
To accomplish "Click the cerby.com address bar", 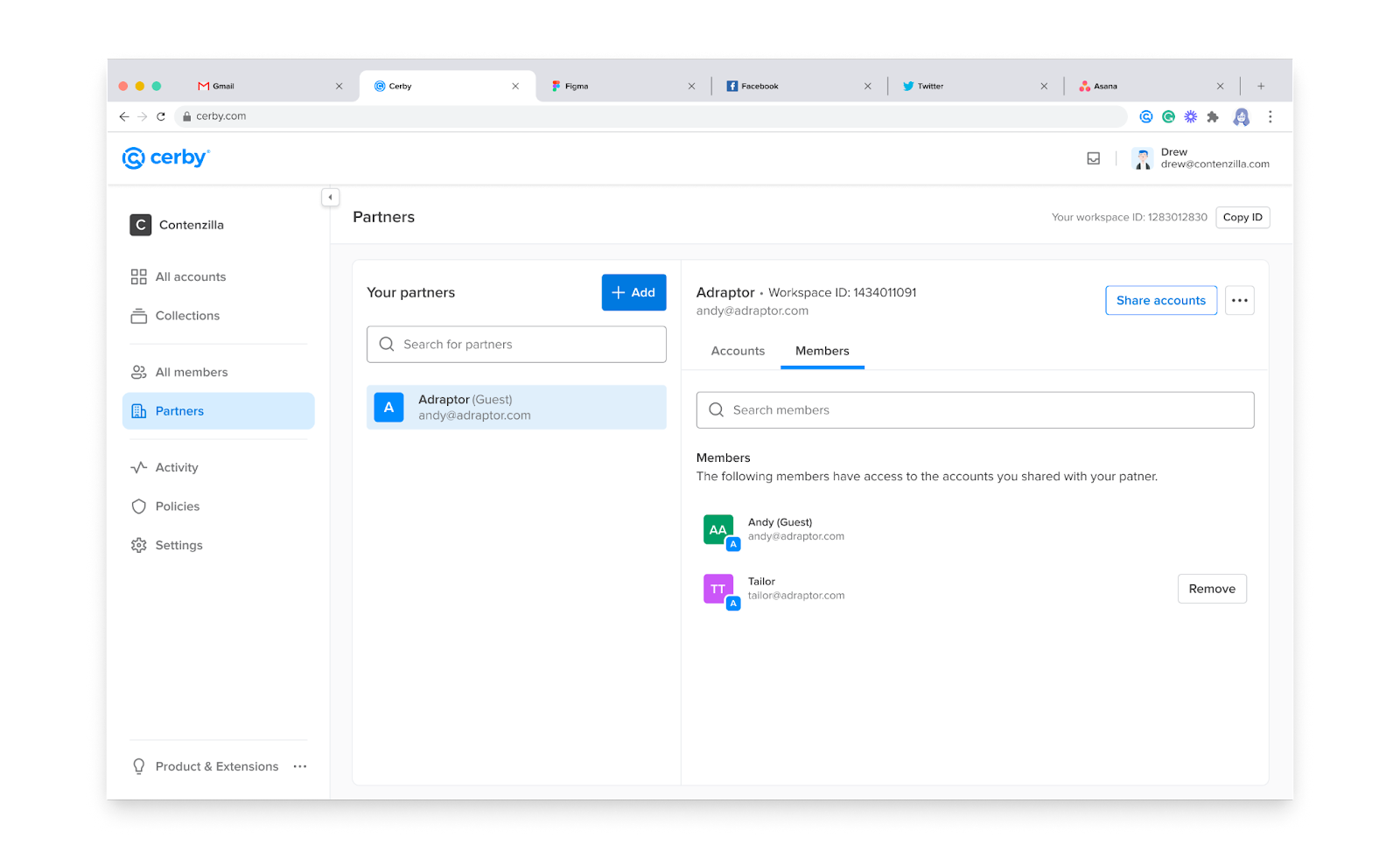I will point(650,116).
